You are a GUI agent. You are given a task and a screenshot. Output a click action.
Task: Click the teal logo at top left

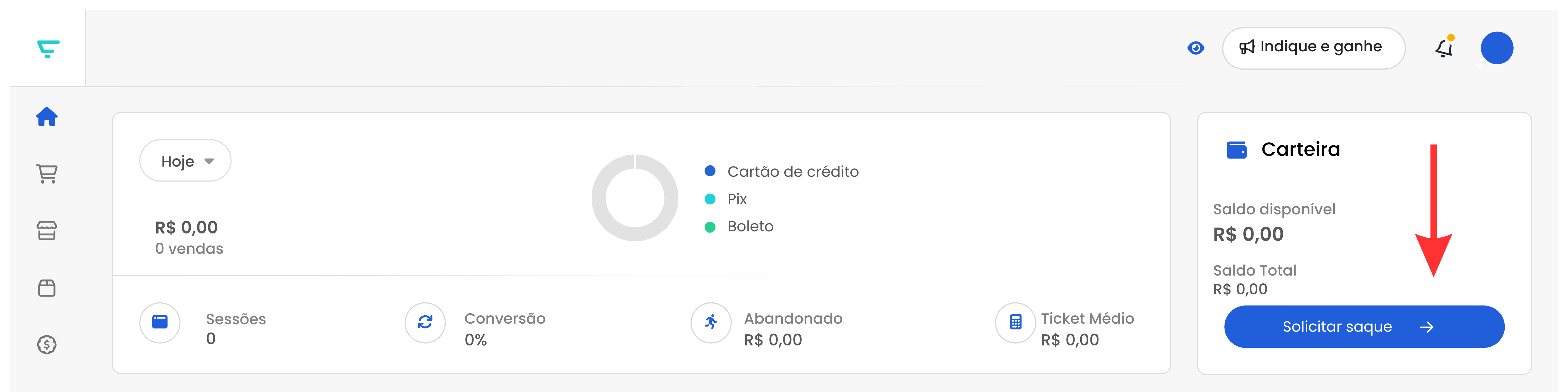(x=48, y=49)
